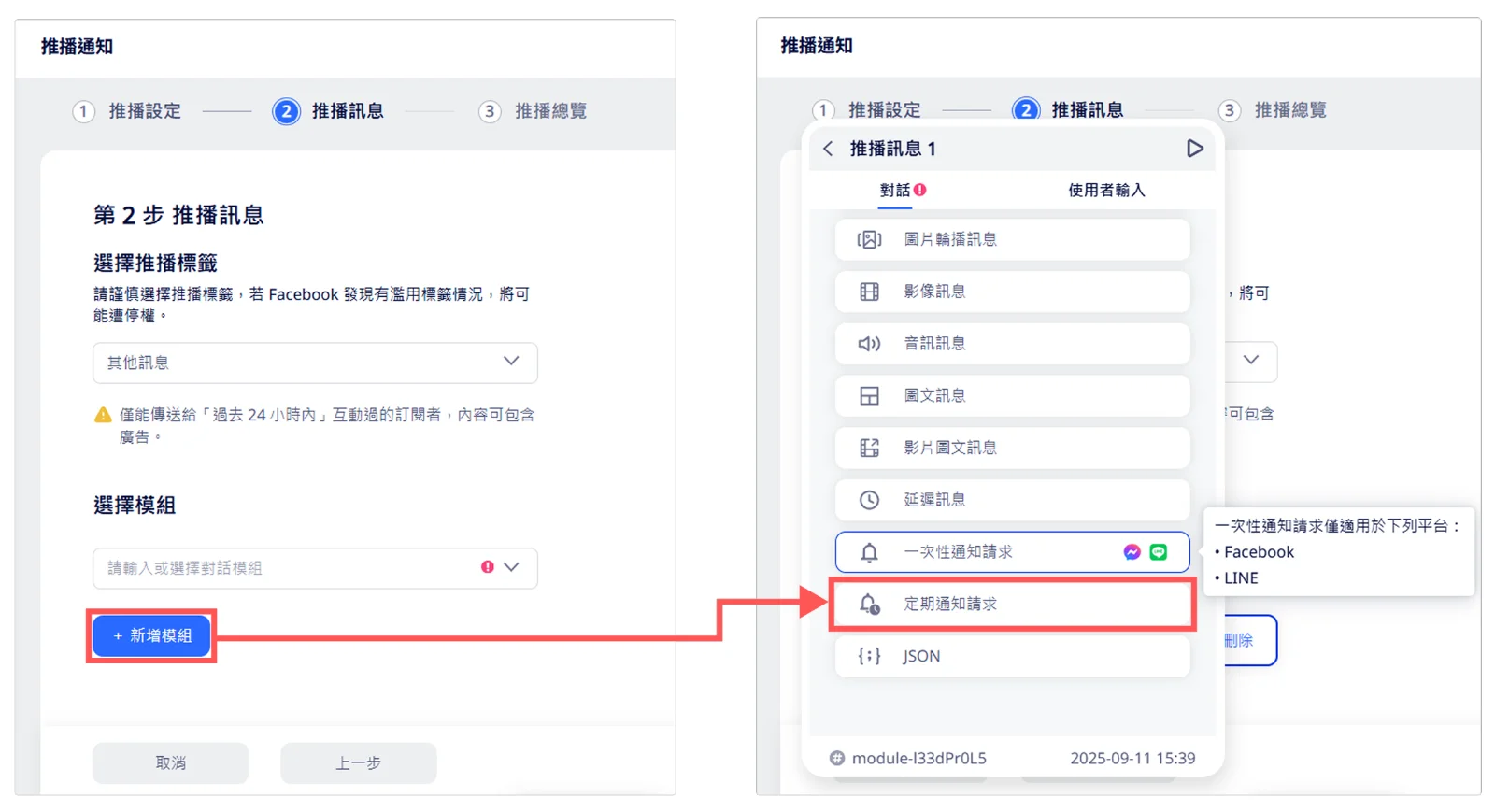Select the 一次性通知請求 bell icon
The height and width of the screenshot is (812, 1495).
click(x=869, y=552)
